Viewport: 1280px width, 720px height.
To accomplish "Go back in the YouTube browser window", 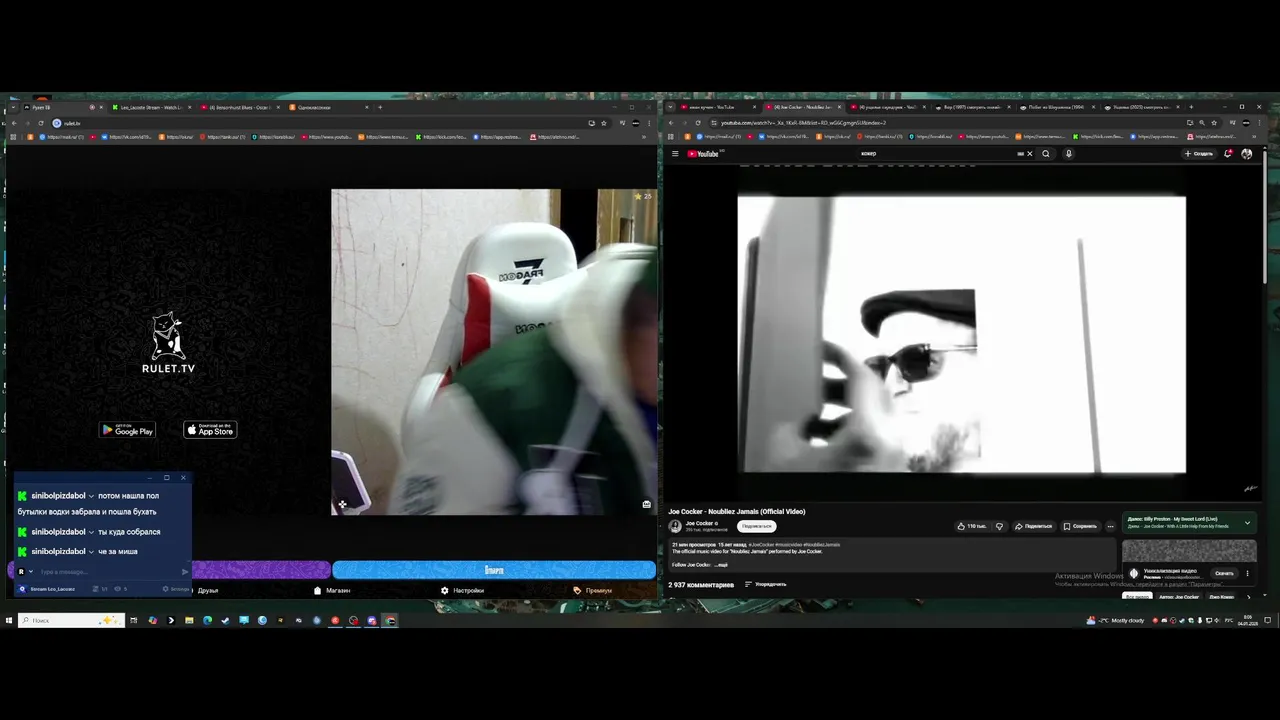I will (673, 123).
